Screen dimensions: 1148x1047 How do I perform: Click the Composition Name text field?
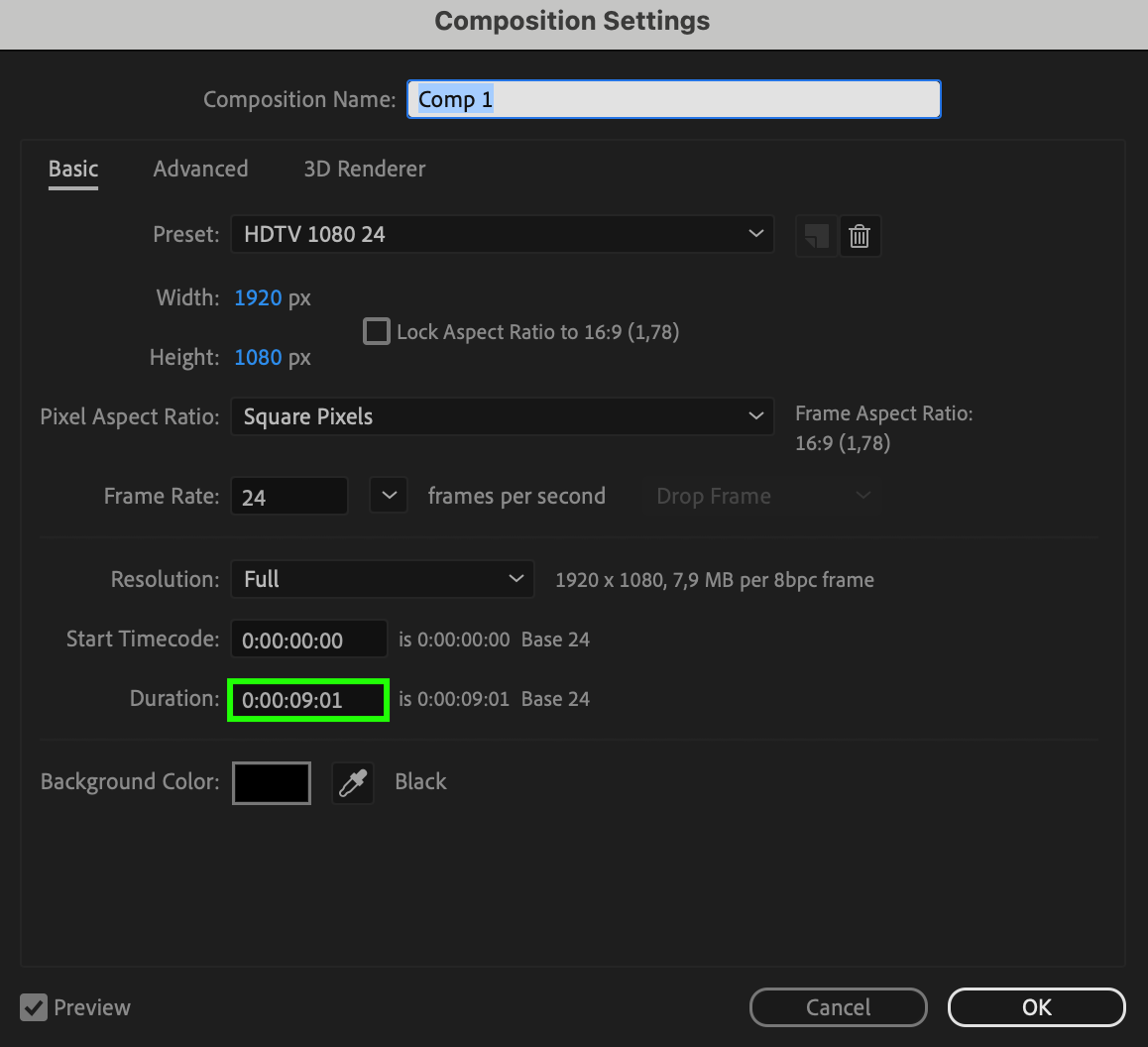[673, 99]
